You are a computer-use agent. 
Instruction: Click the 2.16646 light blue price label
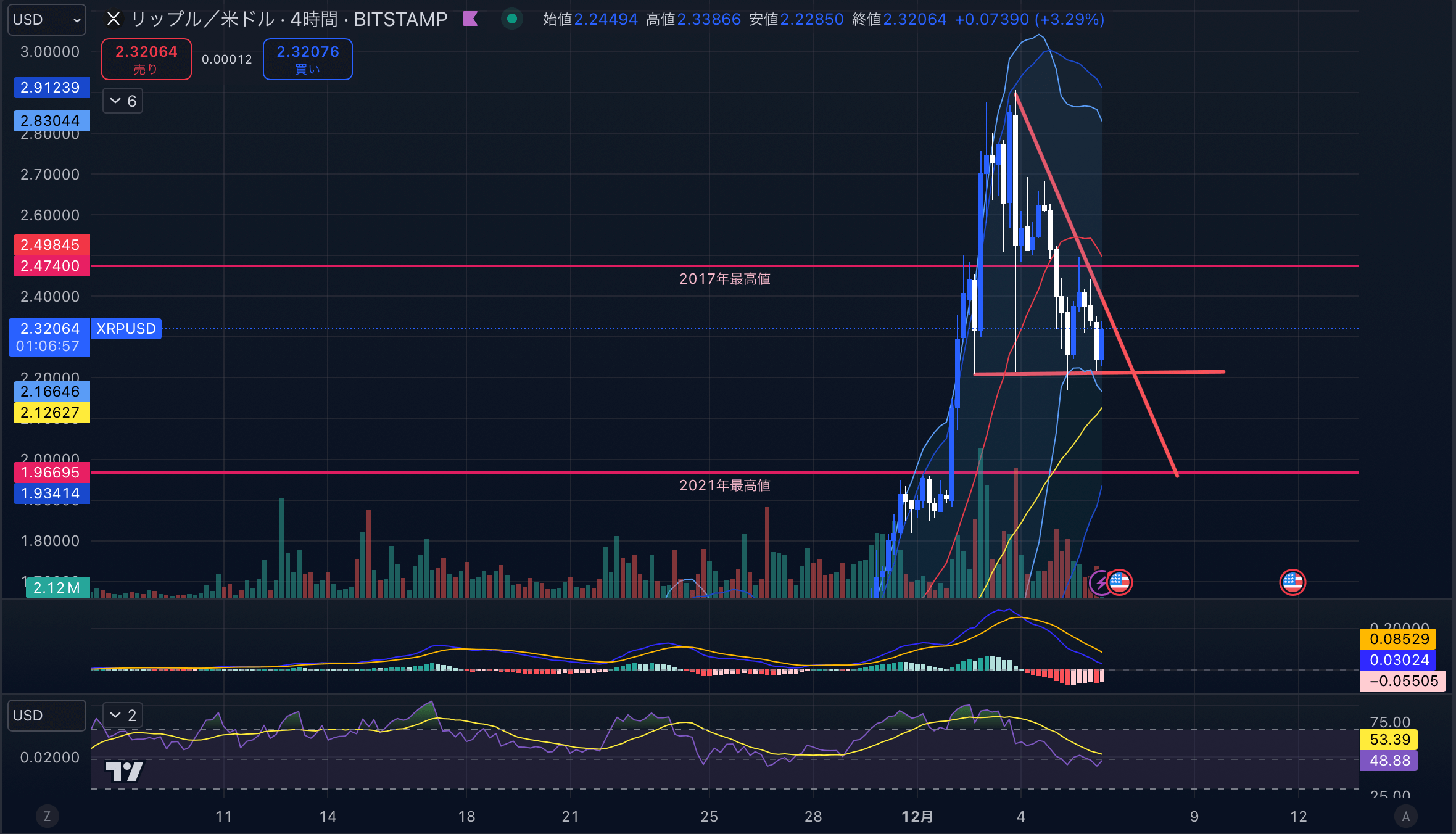tap(52, 392)
